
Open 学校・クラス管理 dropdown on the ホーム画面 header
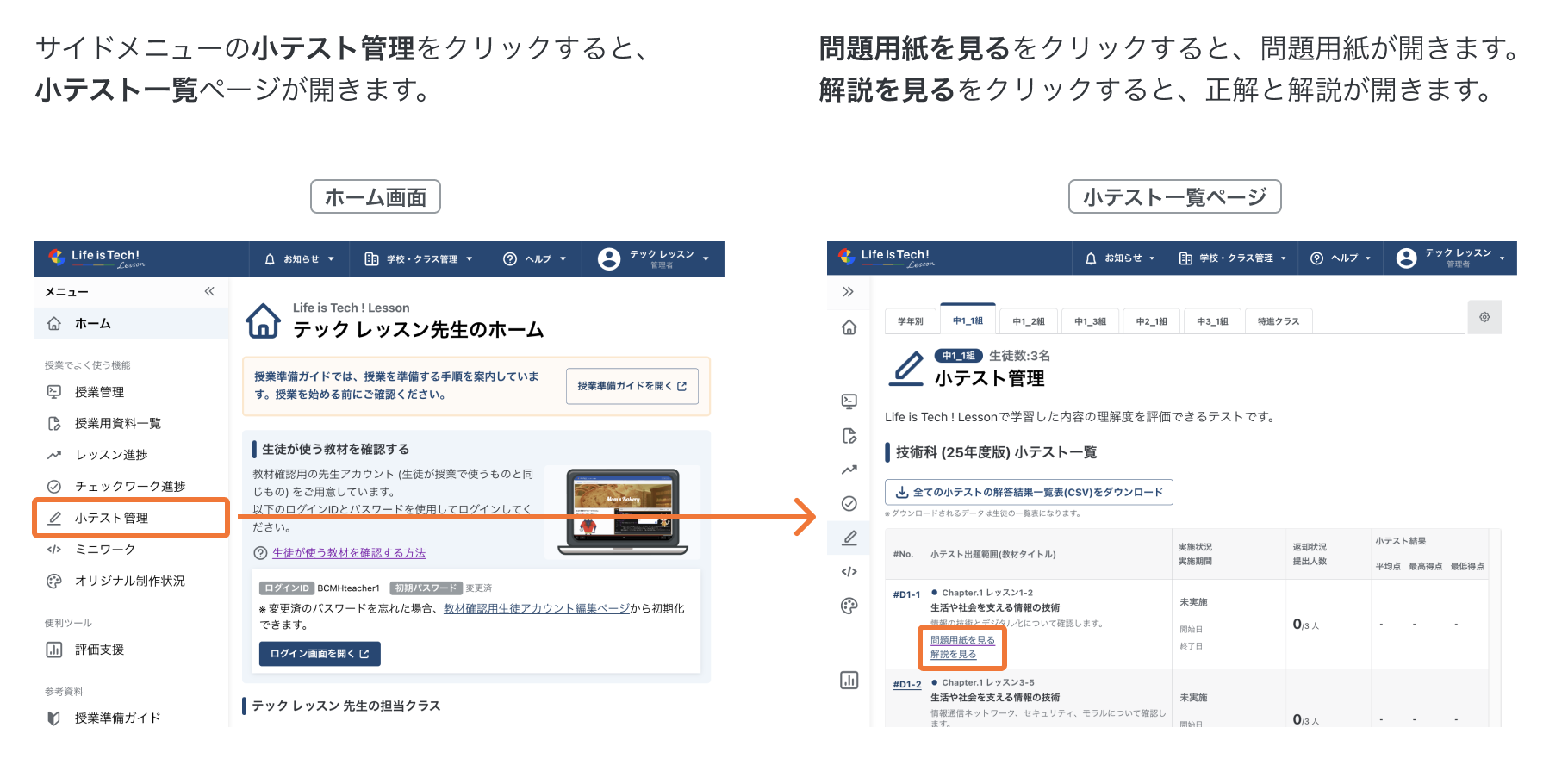419,259
